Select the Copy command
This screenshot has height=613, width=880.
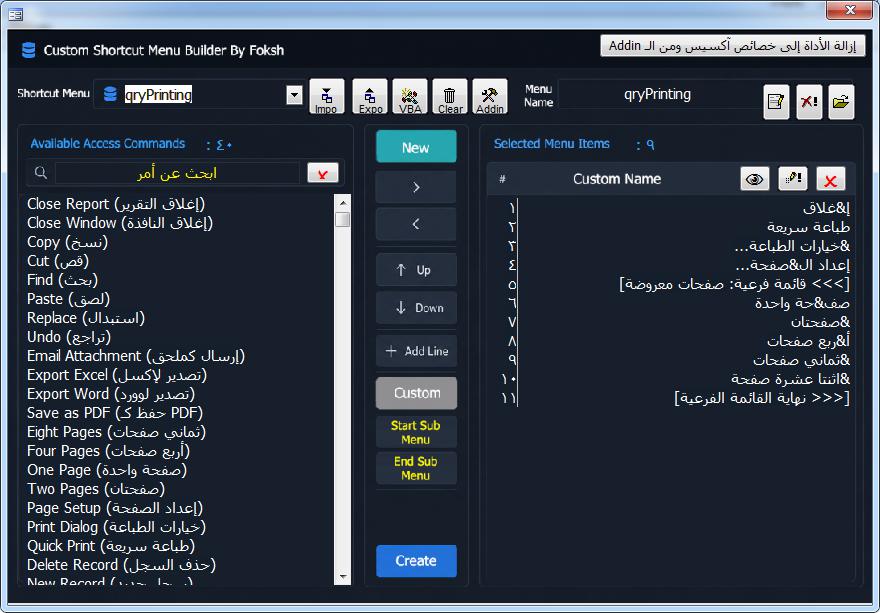click(177, 242)
